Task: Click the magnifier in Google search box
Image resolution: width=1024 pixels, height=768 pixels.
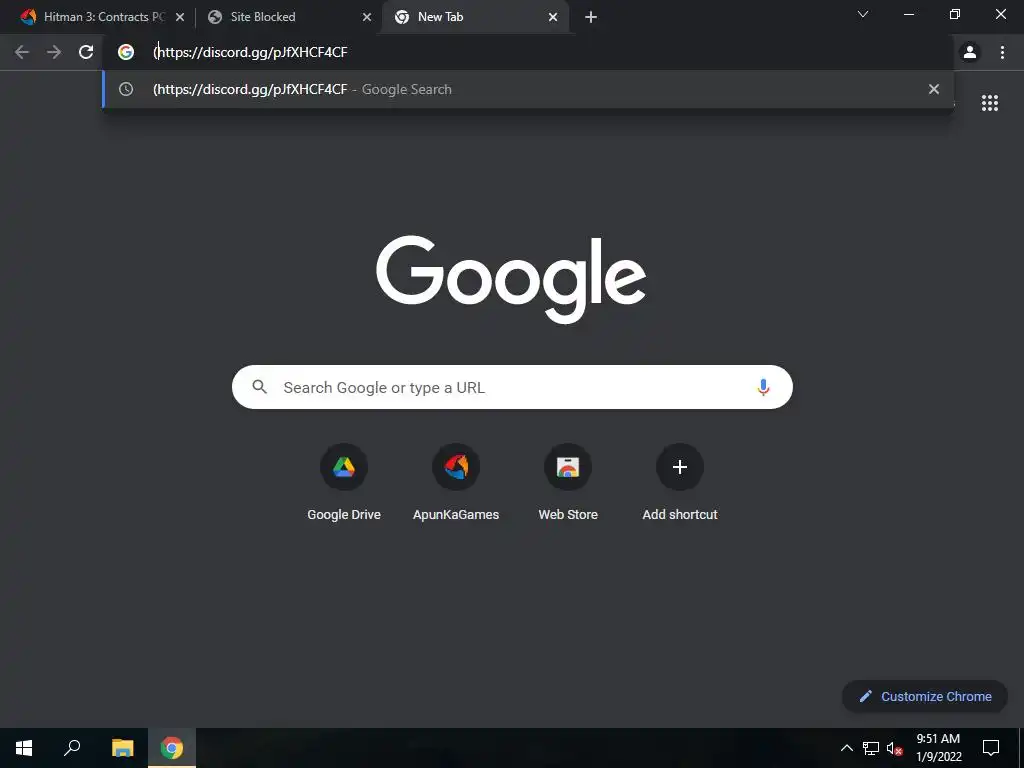Action: pyautogui.click(x=260, y=387)
